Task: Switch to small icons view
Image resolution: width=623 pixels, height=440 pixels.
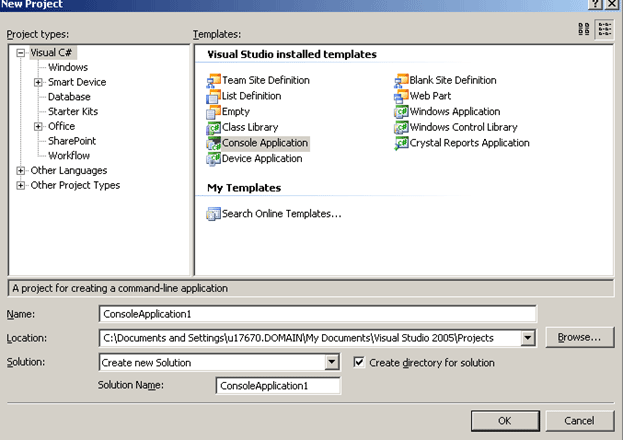Action: click(x=604, y=30)
